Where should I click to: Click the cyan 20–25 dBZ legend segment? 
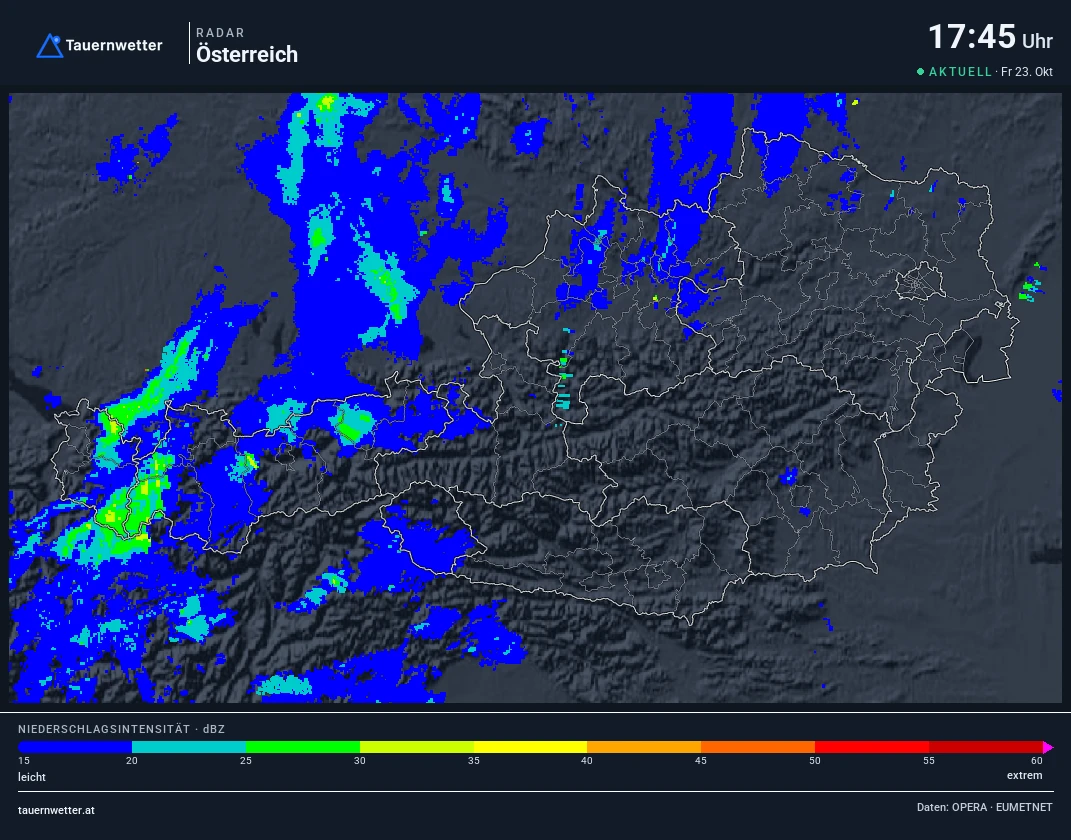pos(189,747)
